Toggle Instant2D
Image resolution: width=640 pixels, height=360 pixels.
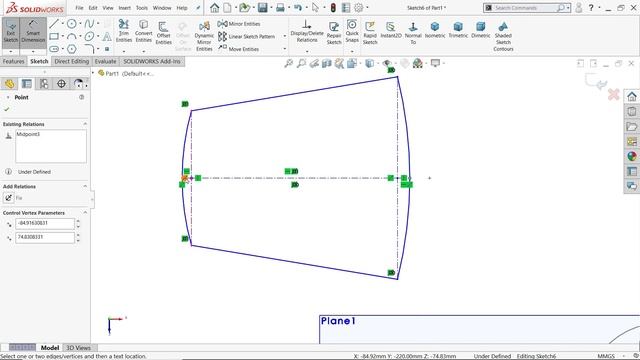pos(391,30)
